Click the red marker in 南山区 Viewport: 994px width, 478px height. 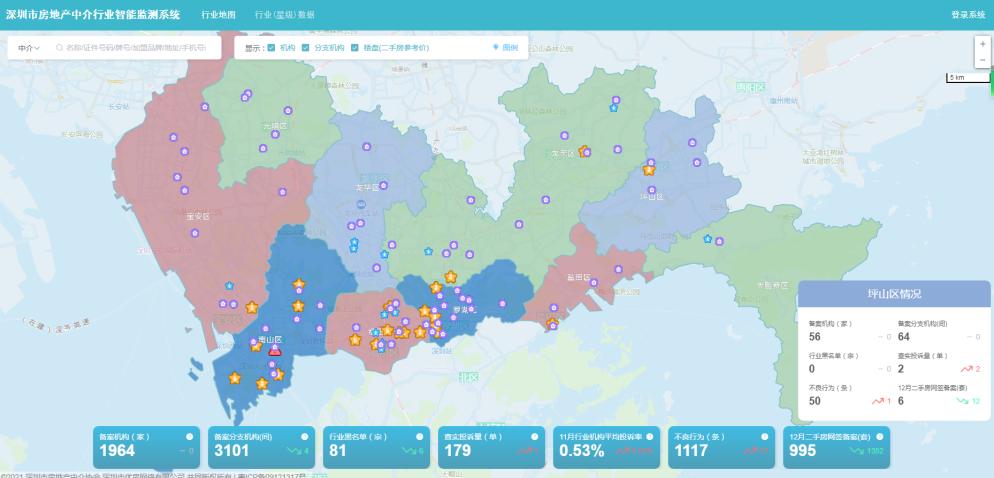coord(275,350)
